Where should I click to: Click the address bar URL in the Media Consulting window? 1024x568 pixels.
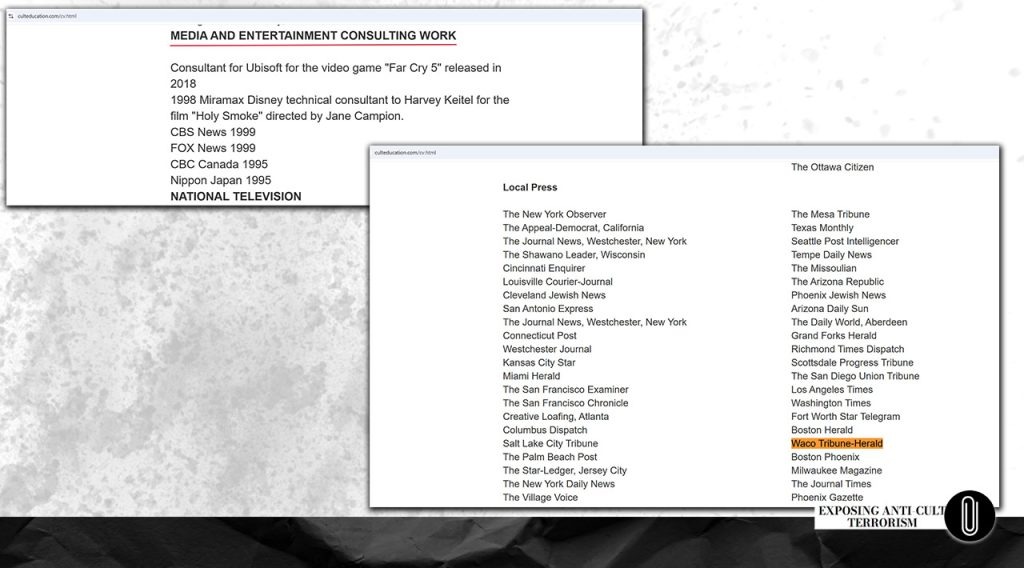[47, 16]
